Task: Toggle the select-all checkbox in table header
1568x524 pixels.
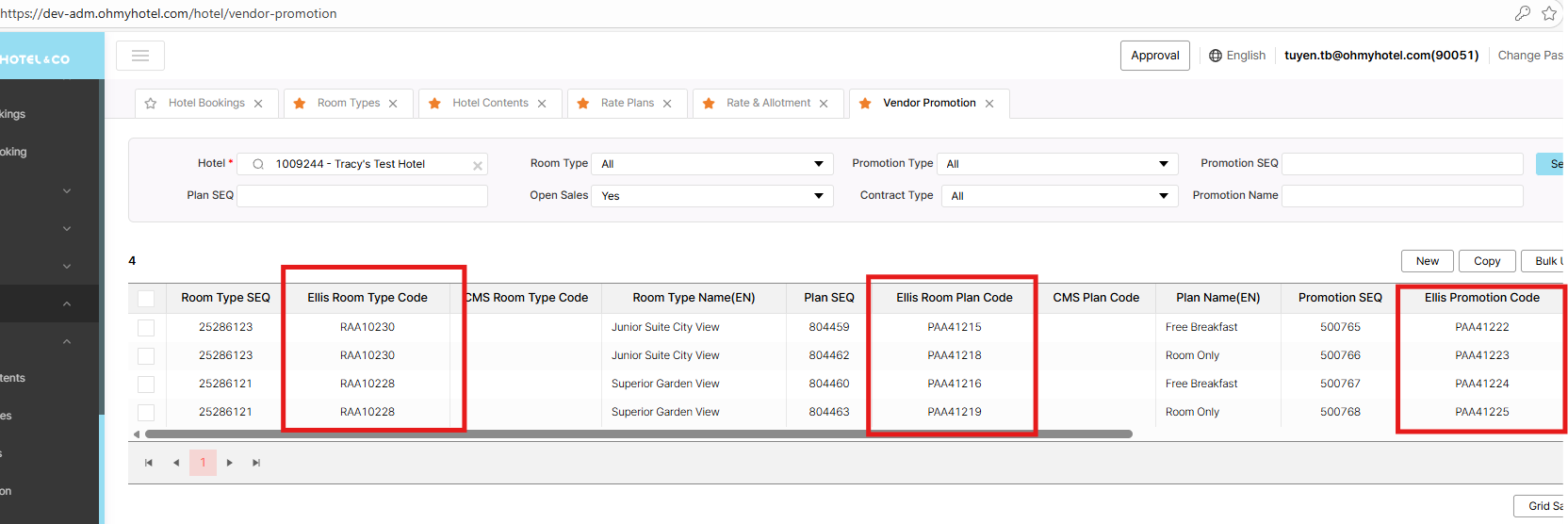Action: click(x=146, y=299)
